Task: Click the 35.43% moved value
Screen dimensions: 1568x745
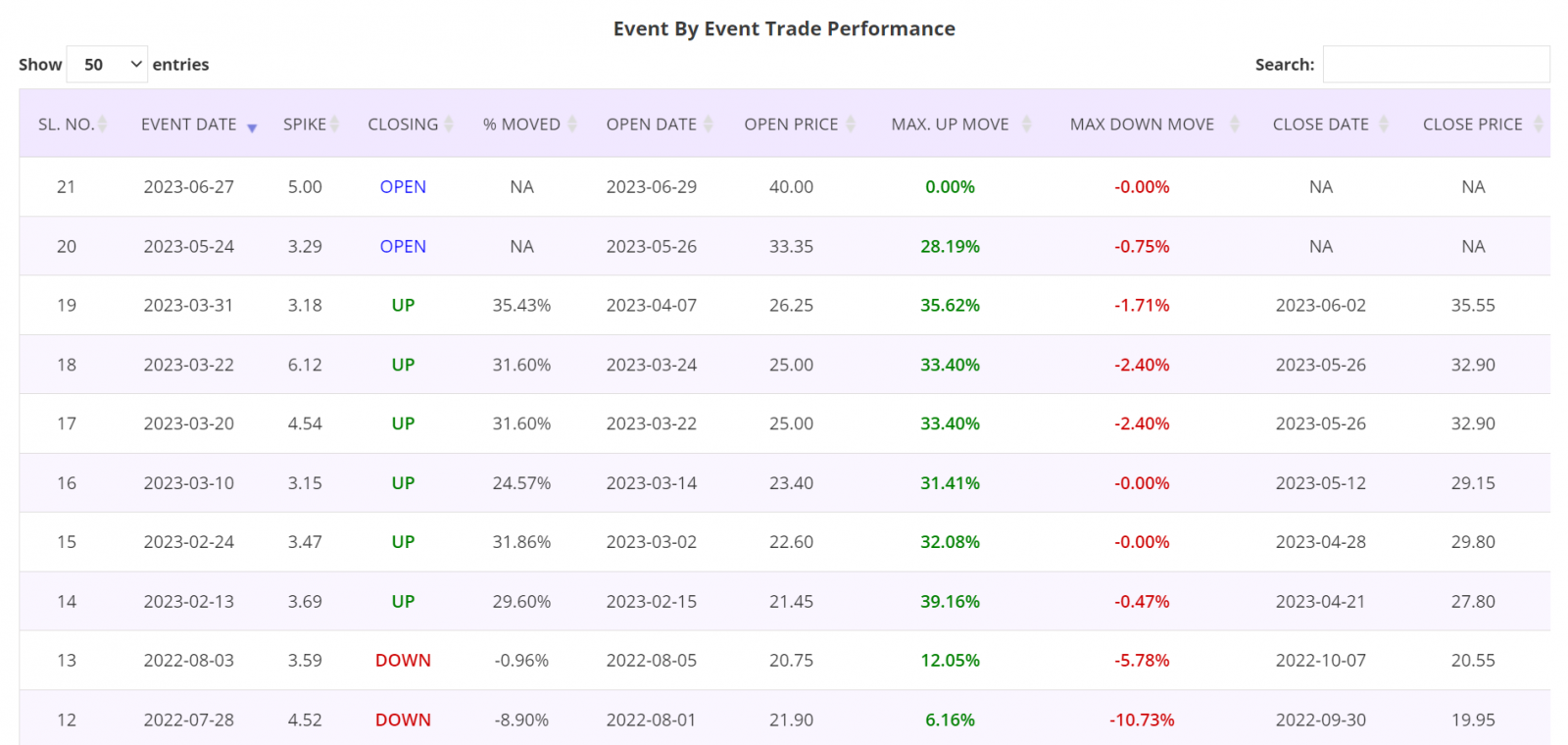Action: pos(521,306)
